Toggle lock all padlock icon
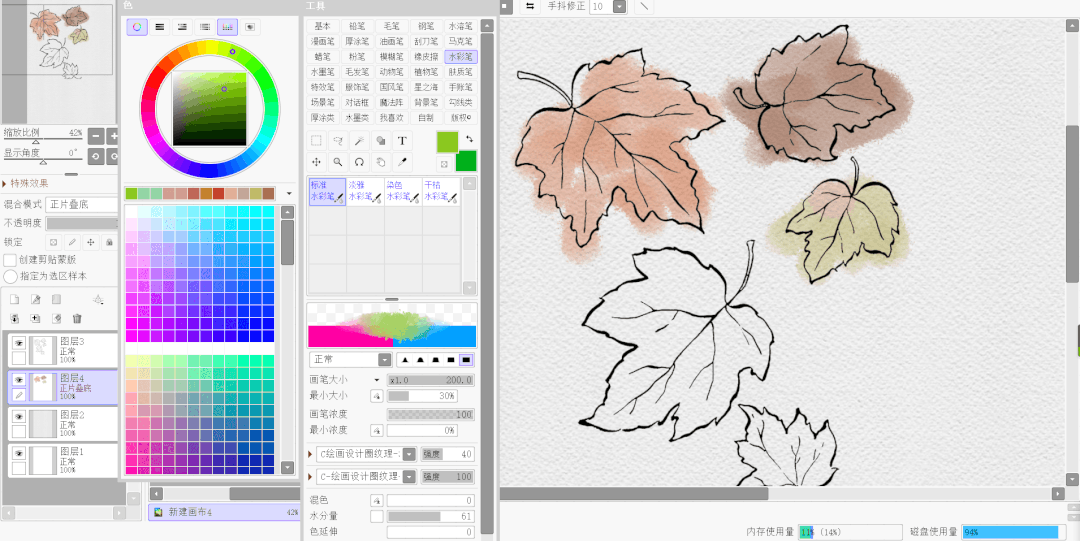 click(x=108, y=242)
